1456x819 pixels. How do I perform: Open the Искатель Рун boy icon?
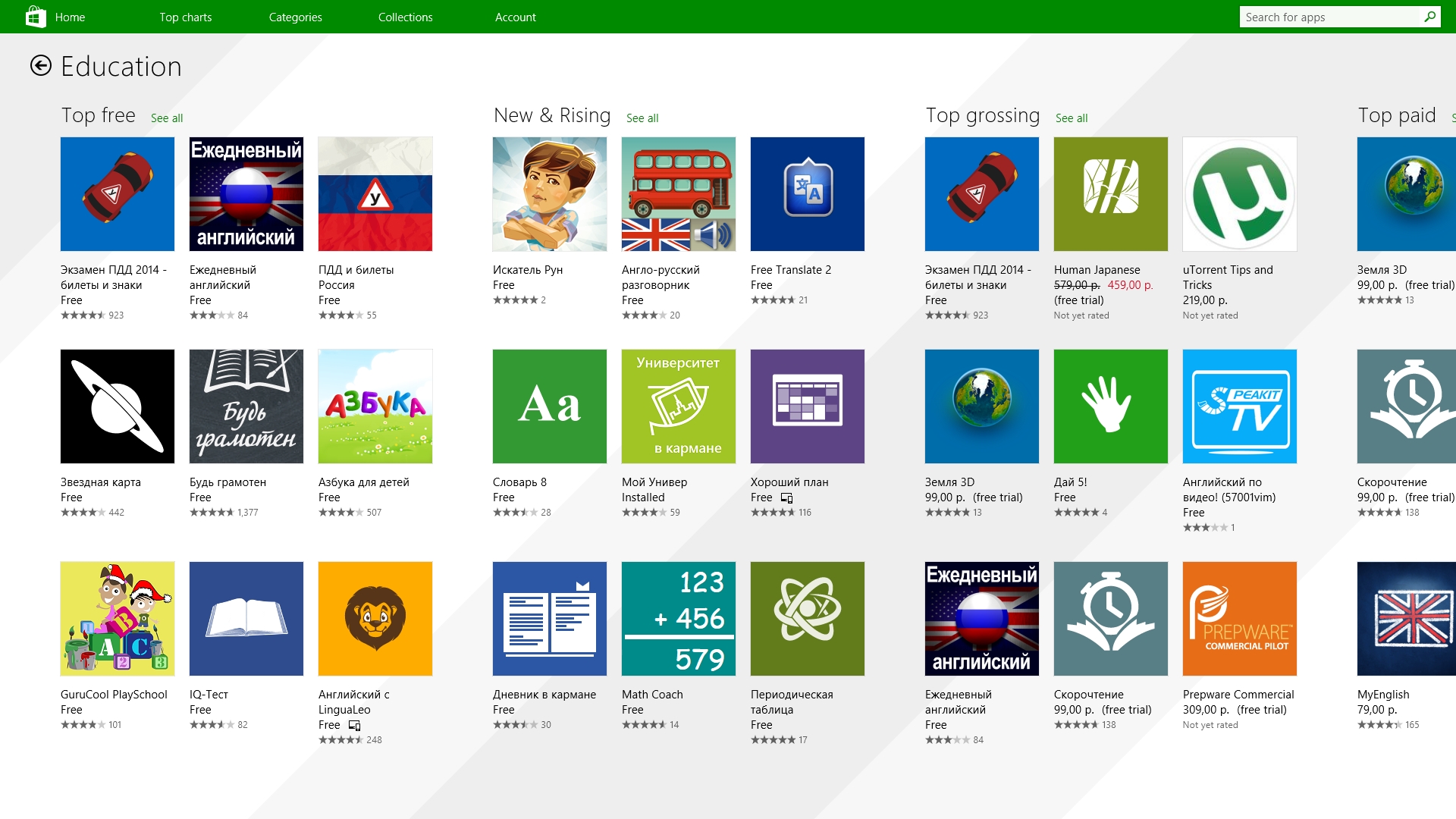(x=550, y=194)
